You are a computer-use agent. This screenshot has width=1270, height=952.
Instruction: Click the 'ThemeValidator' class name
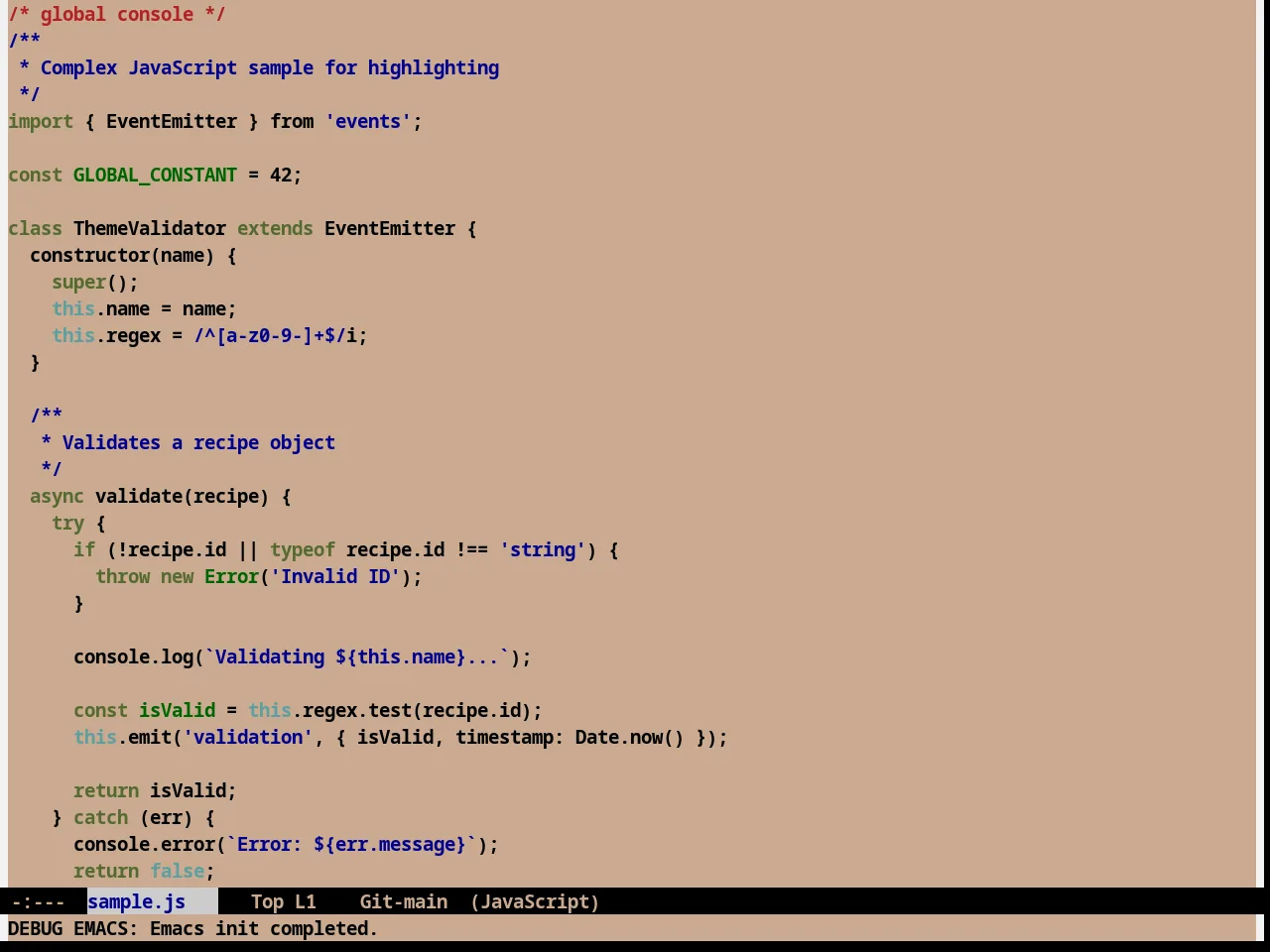click(150, 228)
